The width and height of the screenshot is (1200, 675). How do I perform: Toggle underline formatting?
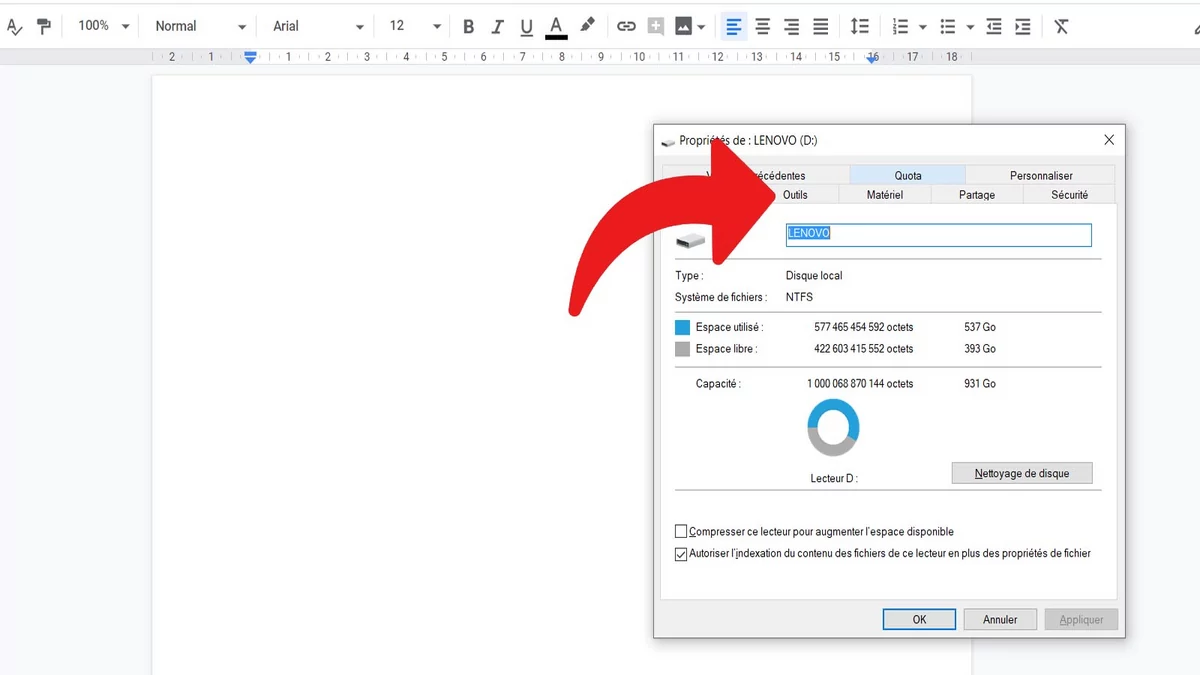[526, 26]
